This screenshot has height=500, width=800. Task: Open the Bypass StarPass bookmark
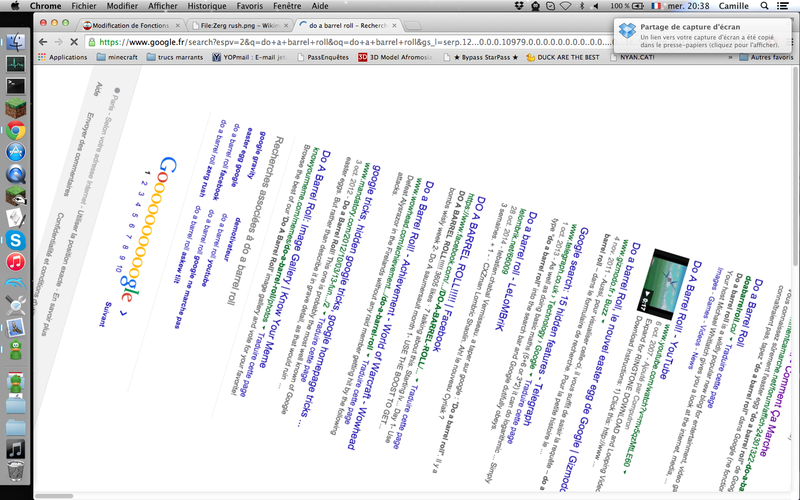(481, 57)
